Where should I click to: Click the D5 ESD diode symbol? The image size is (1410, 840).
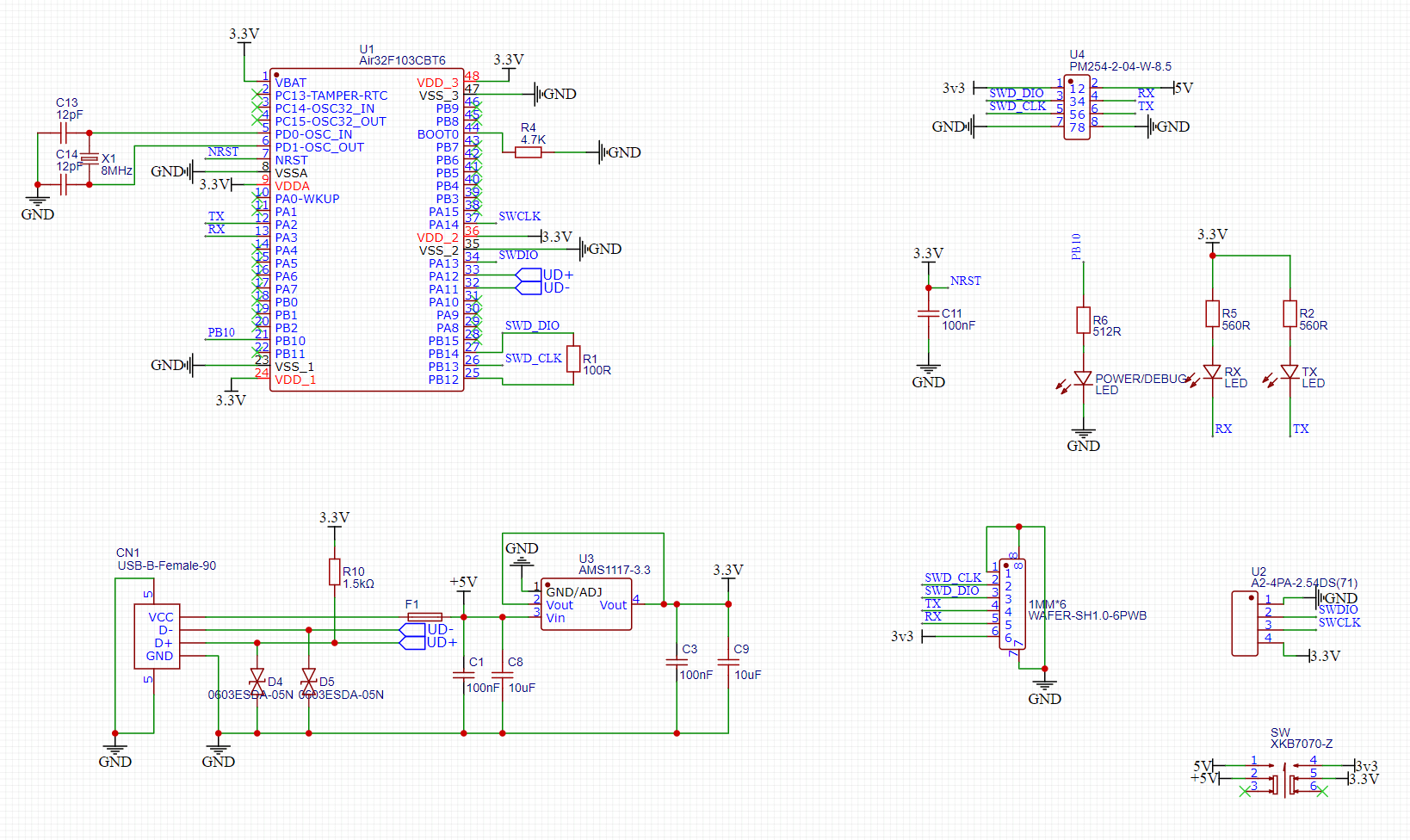(x=308, y=677)
